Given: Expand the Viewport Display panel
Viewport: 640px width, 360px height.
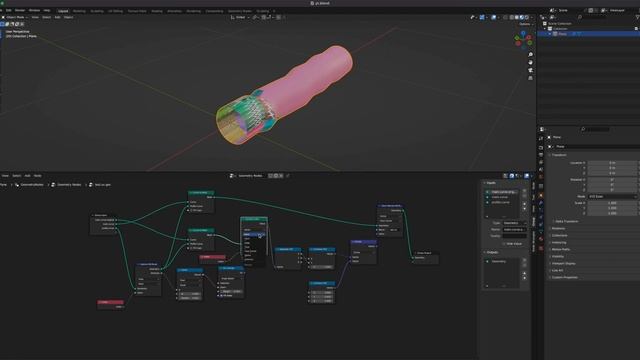Looking at the screenshot, I should click(563, 264).
